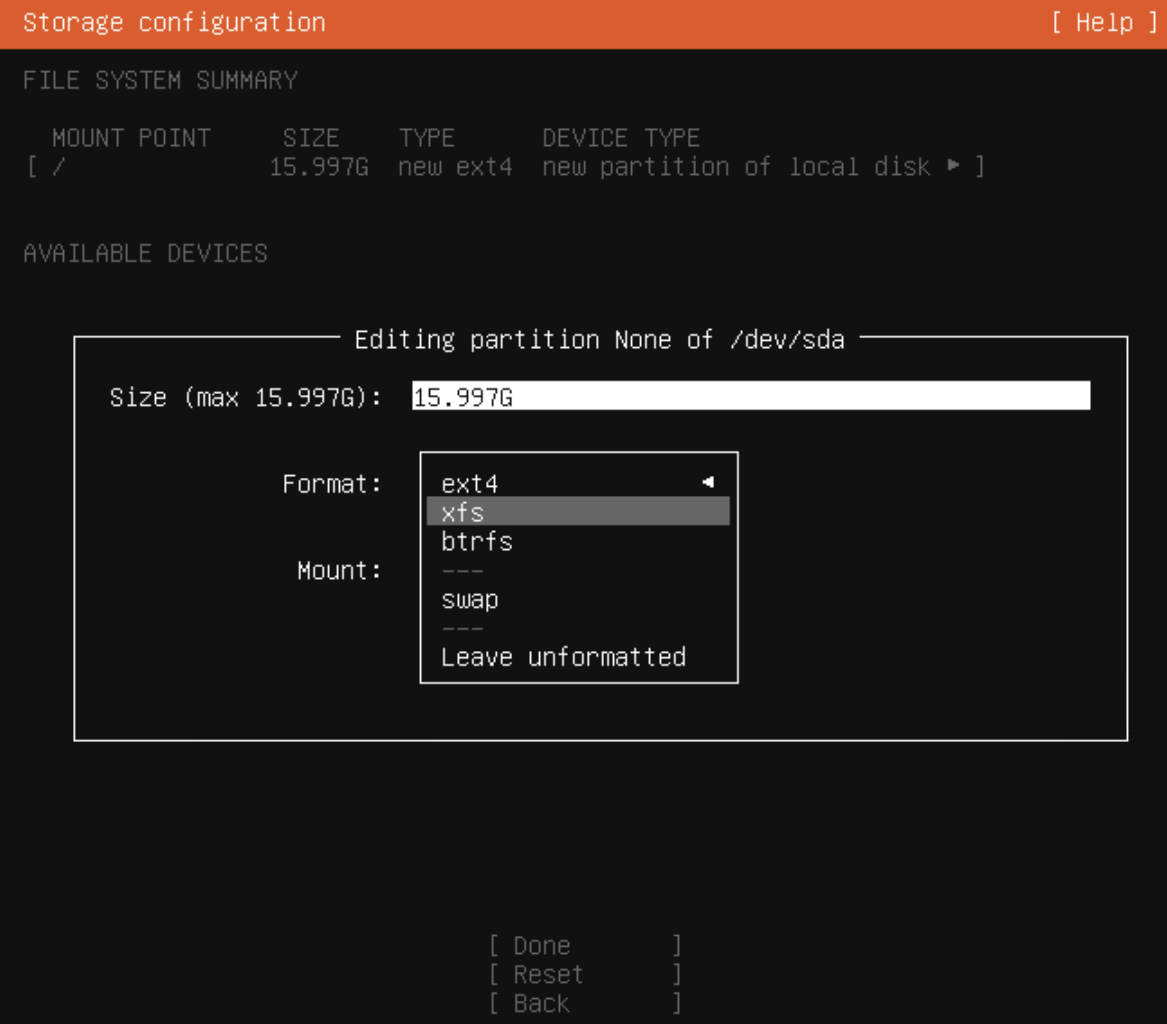Image resolution: width=1167 pixels, height=1024 pixels.
Task: Choose Leave unformatted option
Action: pyautogui.click(x=578, y=657)
